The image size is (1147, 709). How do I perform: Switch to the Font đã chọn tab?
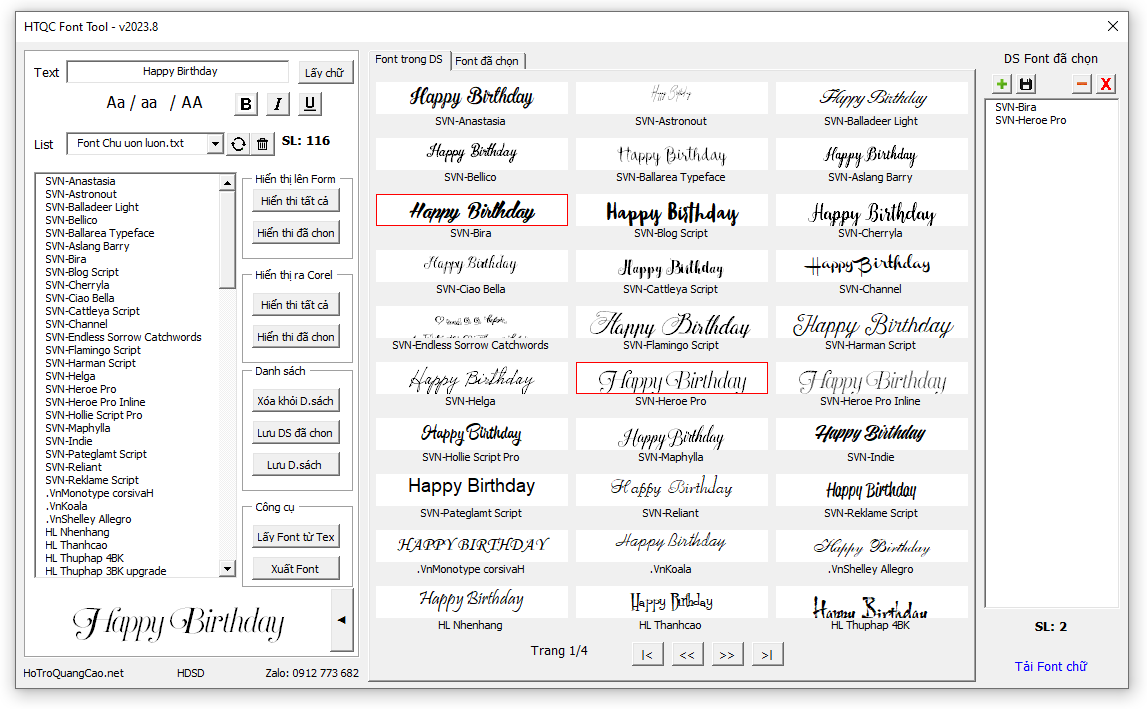(487, 61)
